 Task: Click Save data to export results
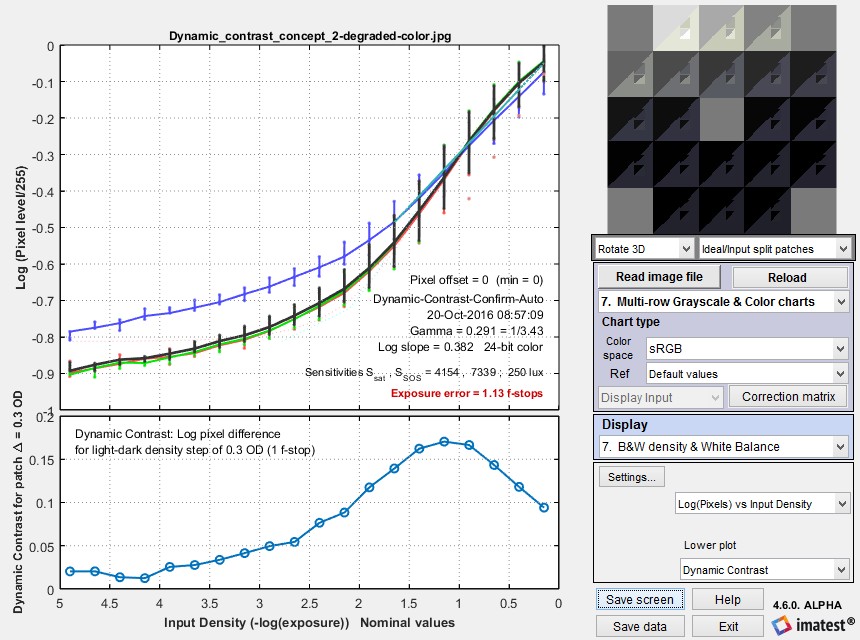pos(640,625)
